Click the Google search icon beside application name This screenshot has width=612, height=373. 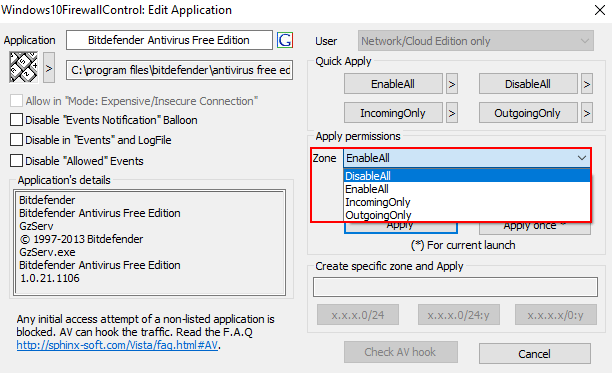tap(285, 40)
